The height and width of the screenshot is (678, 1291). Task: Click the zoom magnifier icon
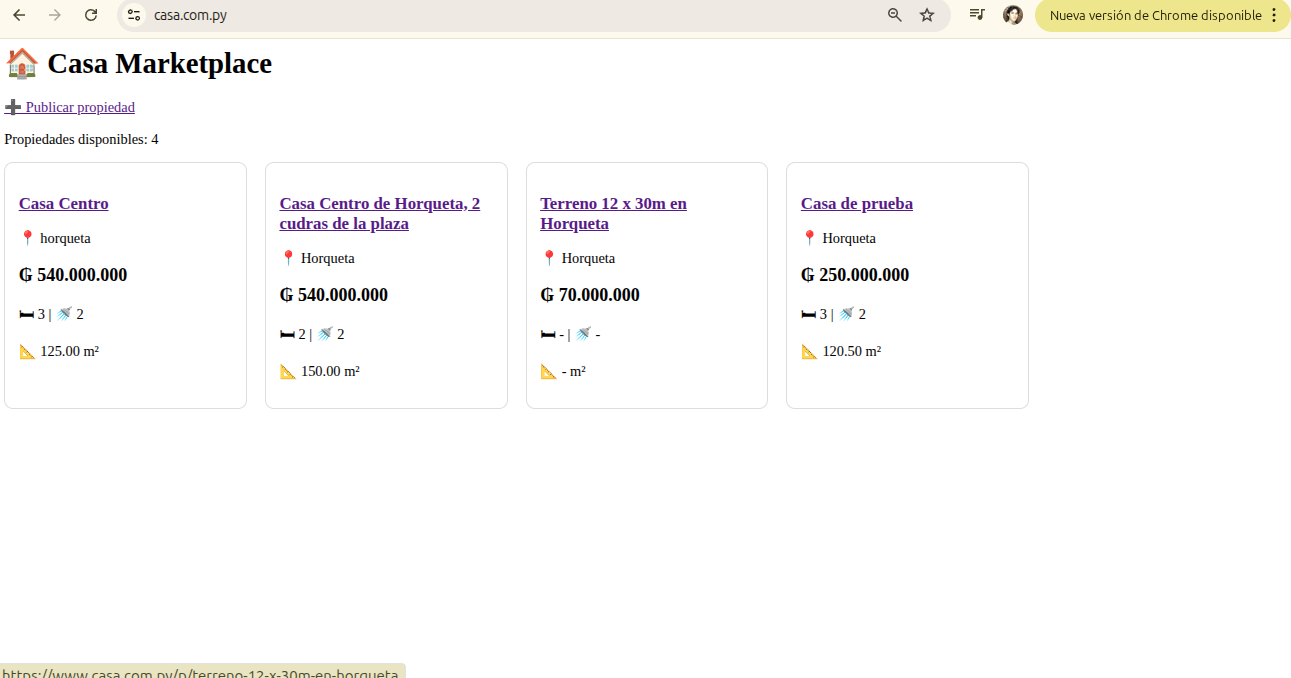pyautogui.click(x=895, y=15)
